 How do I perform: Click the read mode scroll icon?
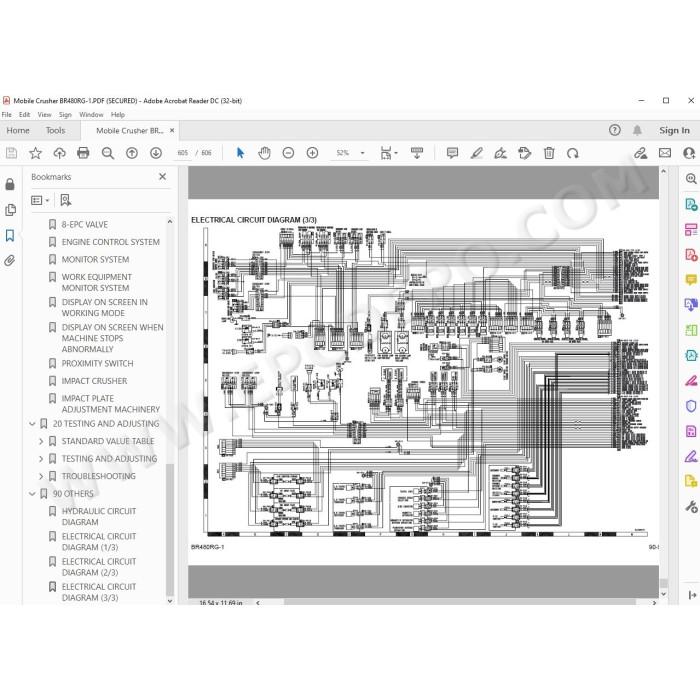point(417,153)
